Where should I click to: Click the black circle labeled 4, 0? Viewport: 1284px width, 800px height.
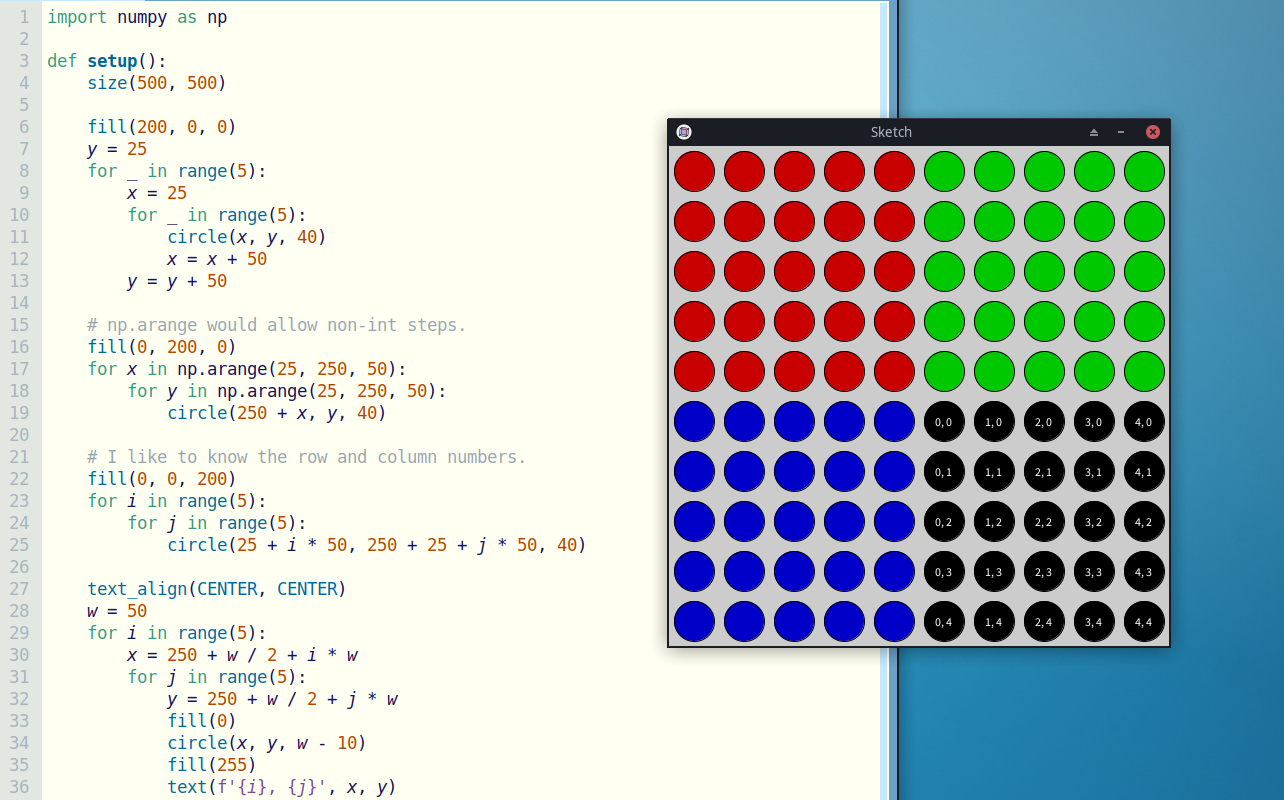coord(1144,422)
